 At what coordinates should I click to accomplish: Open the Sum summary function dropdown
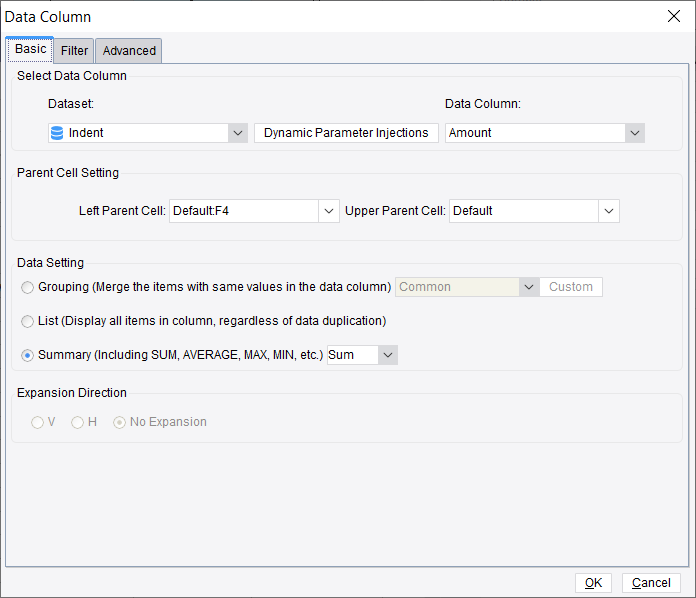pyautogui.click(x=388, y=355)
